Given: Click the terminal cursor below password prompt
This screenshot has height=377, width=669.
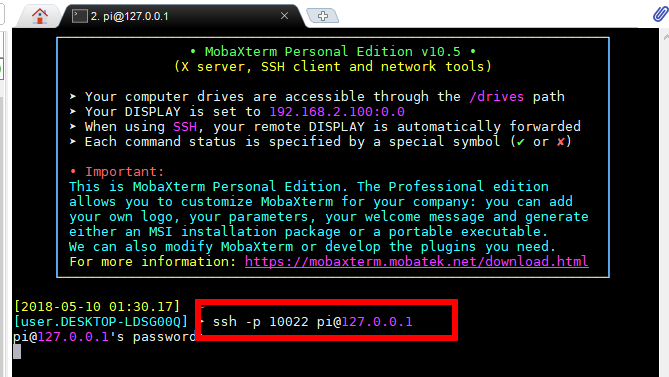Looking at the screenshot, I should pyautogui.click(x=17, y=351).
